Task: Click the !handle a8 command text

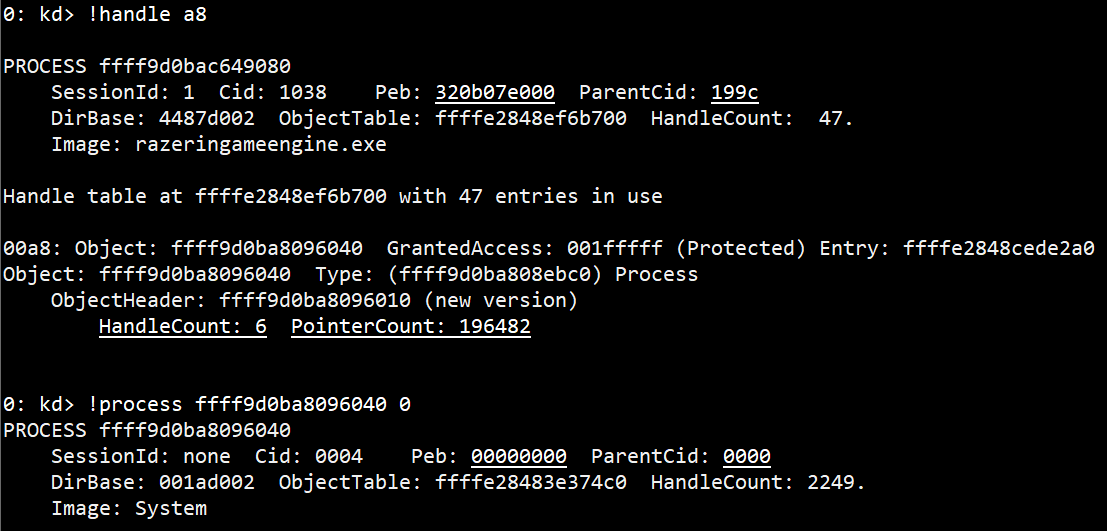Action: [147, 14]
